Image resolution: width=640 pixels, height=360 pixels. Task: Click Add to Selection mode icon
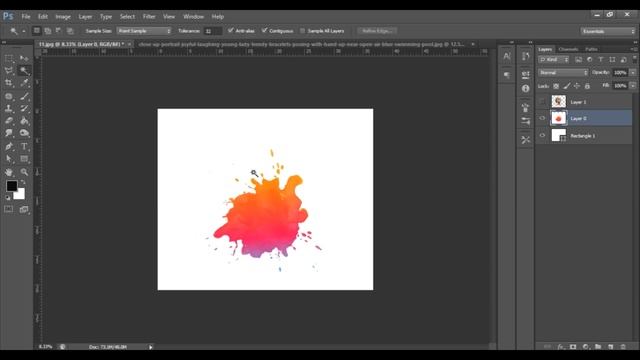coord(48,31)
